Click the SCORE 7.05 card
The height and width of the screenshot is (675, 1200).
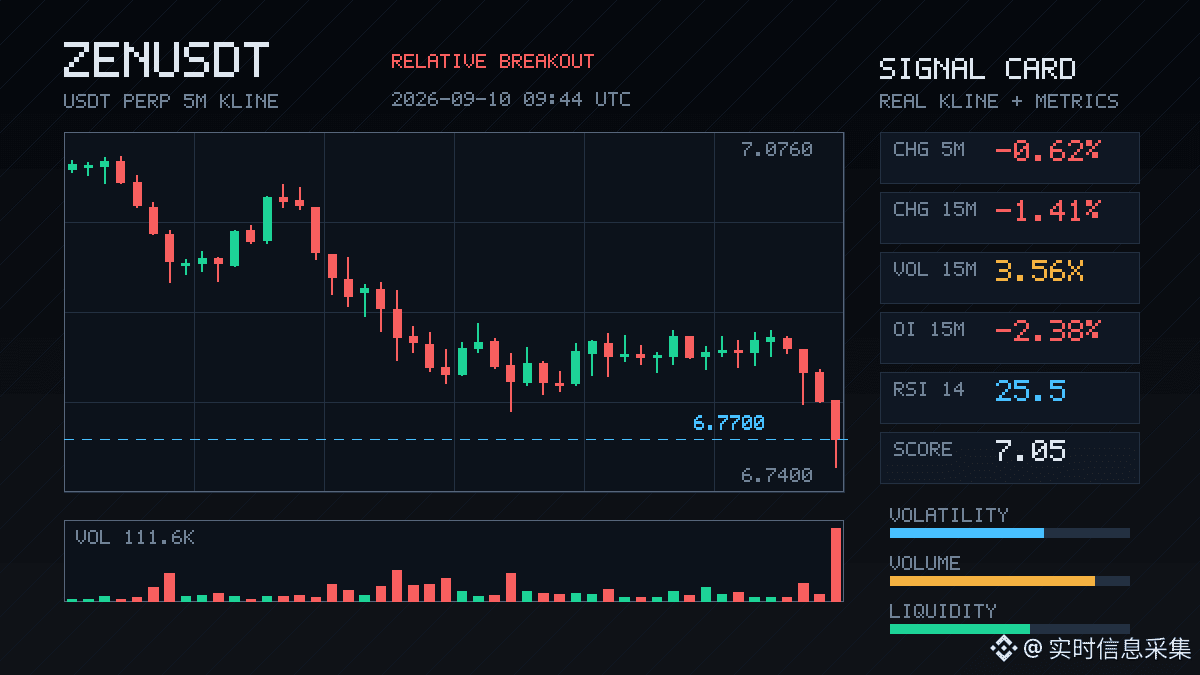click(1009, 457)
